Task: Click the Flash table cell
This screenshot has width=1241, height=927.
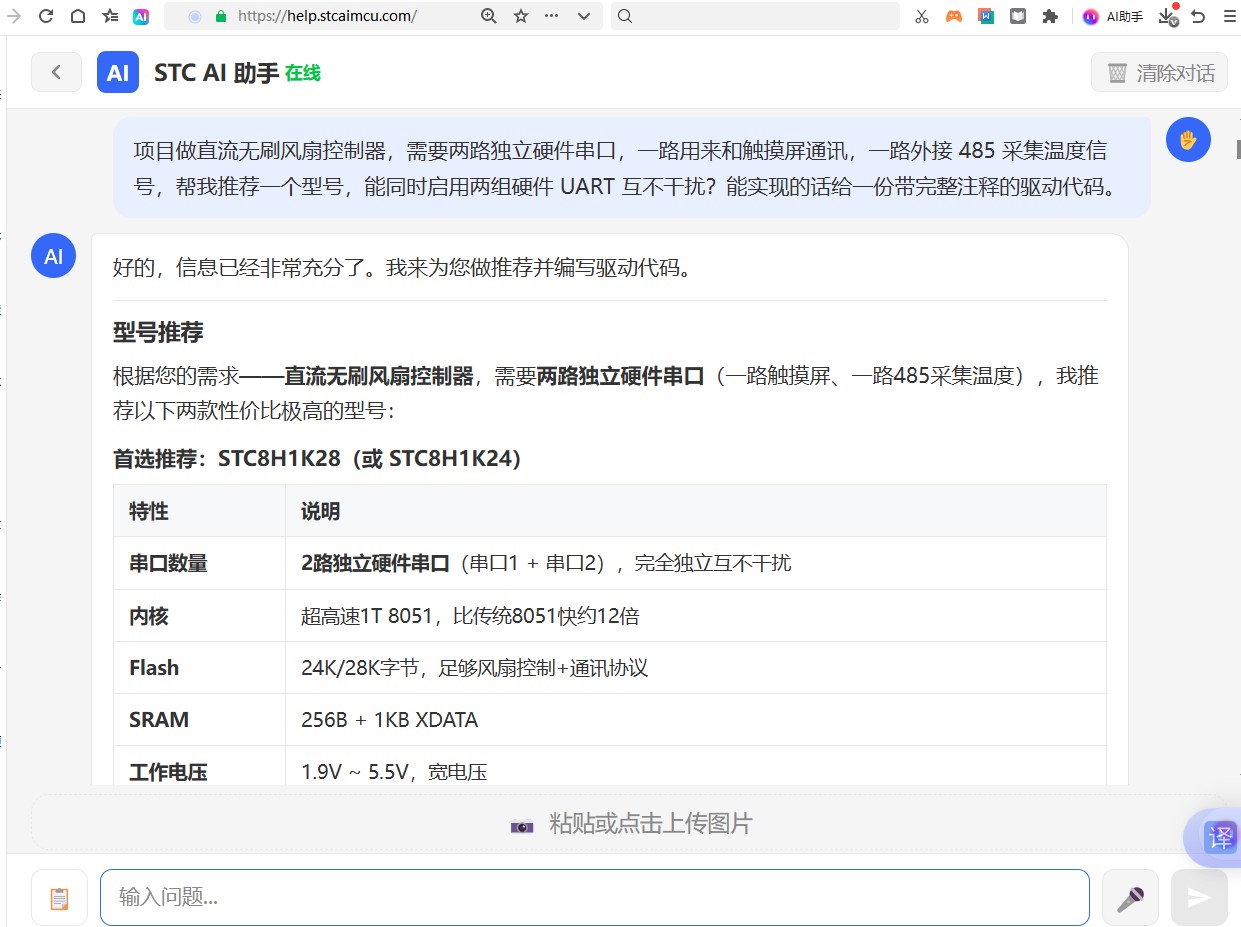Action: coord(199,668)
